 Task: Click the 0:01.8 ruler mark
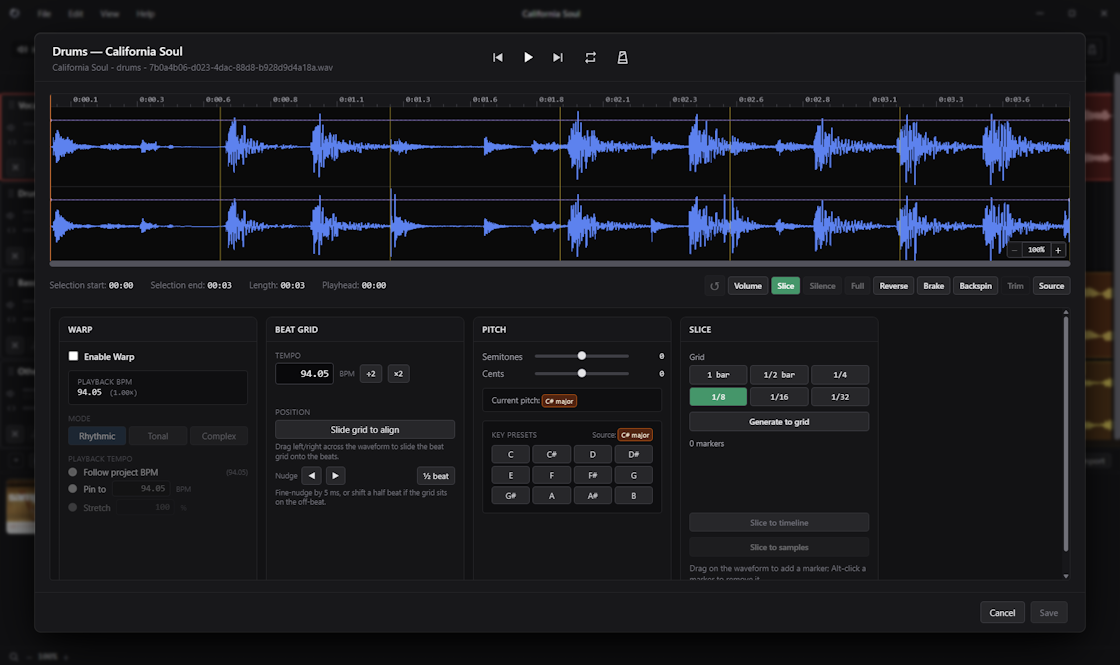(551, 99)
